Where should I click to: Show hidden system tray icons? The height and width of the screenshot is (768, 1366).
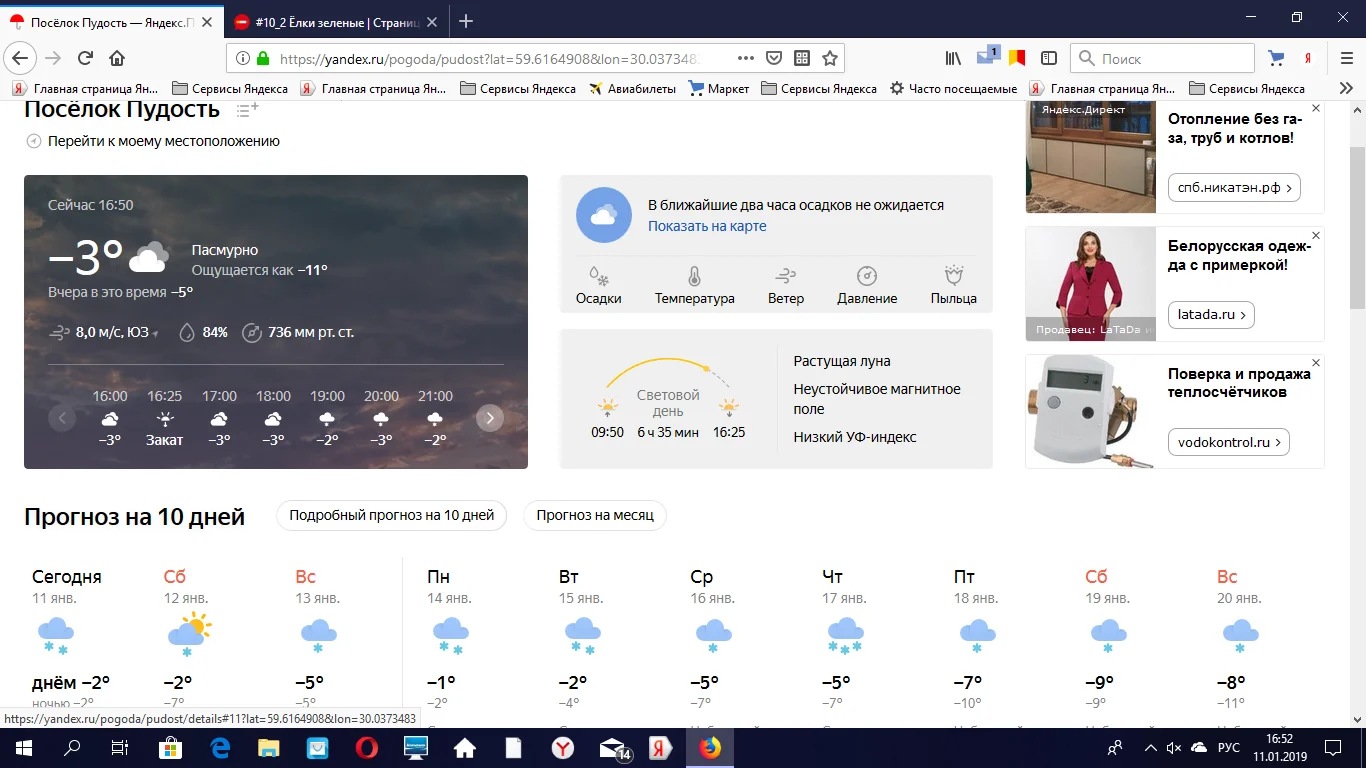pos(1149,748)
